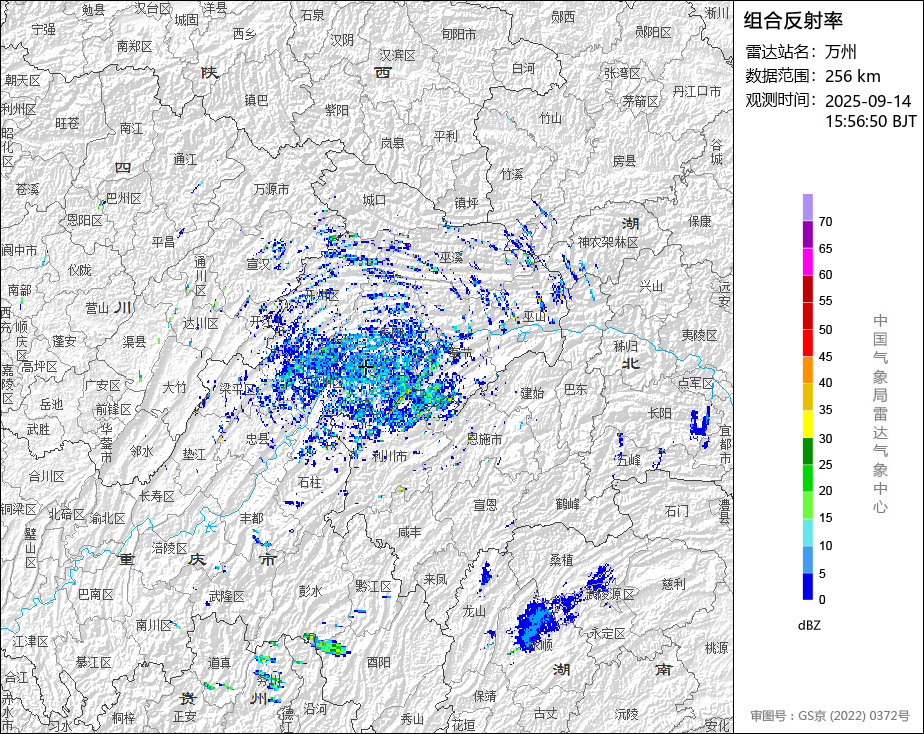
Task: Click the 綦江区 map label
Action: [x=94, y=663]
